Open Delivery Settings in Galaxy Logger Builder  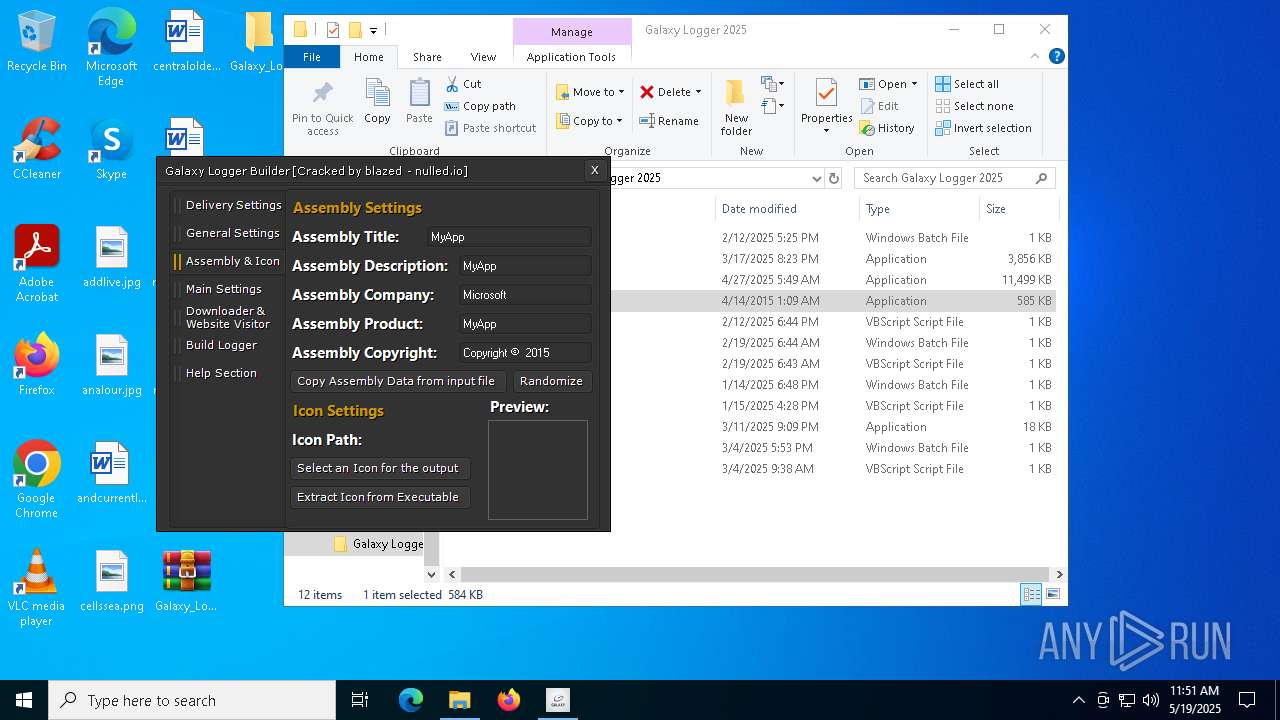[233, 205]
